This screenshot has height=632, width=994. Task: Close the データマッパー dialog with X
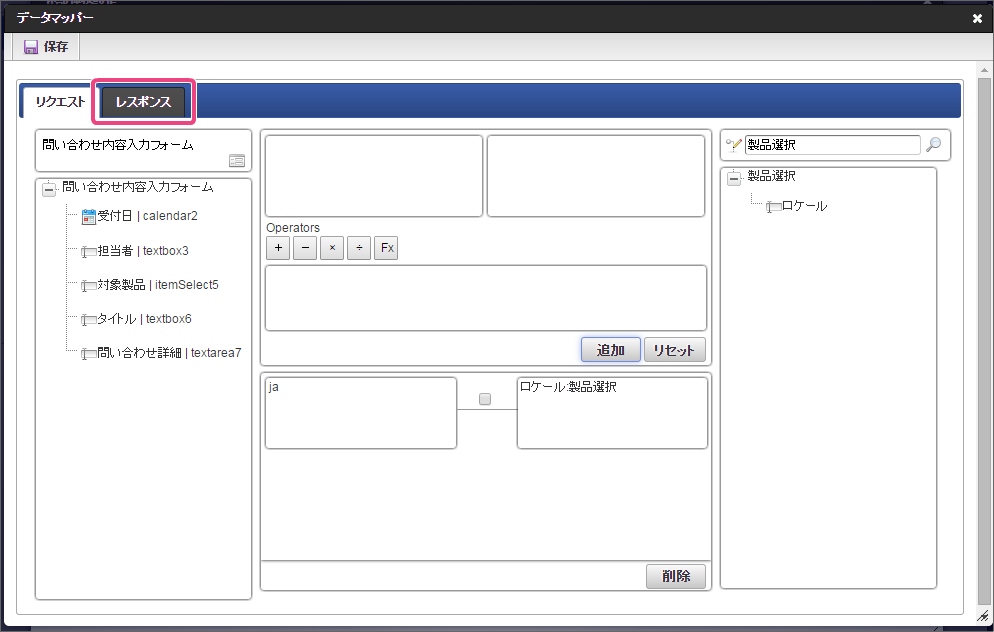(977, 18)
